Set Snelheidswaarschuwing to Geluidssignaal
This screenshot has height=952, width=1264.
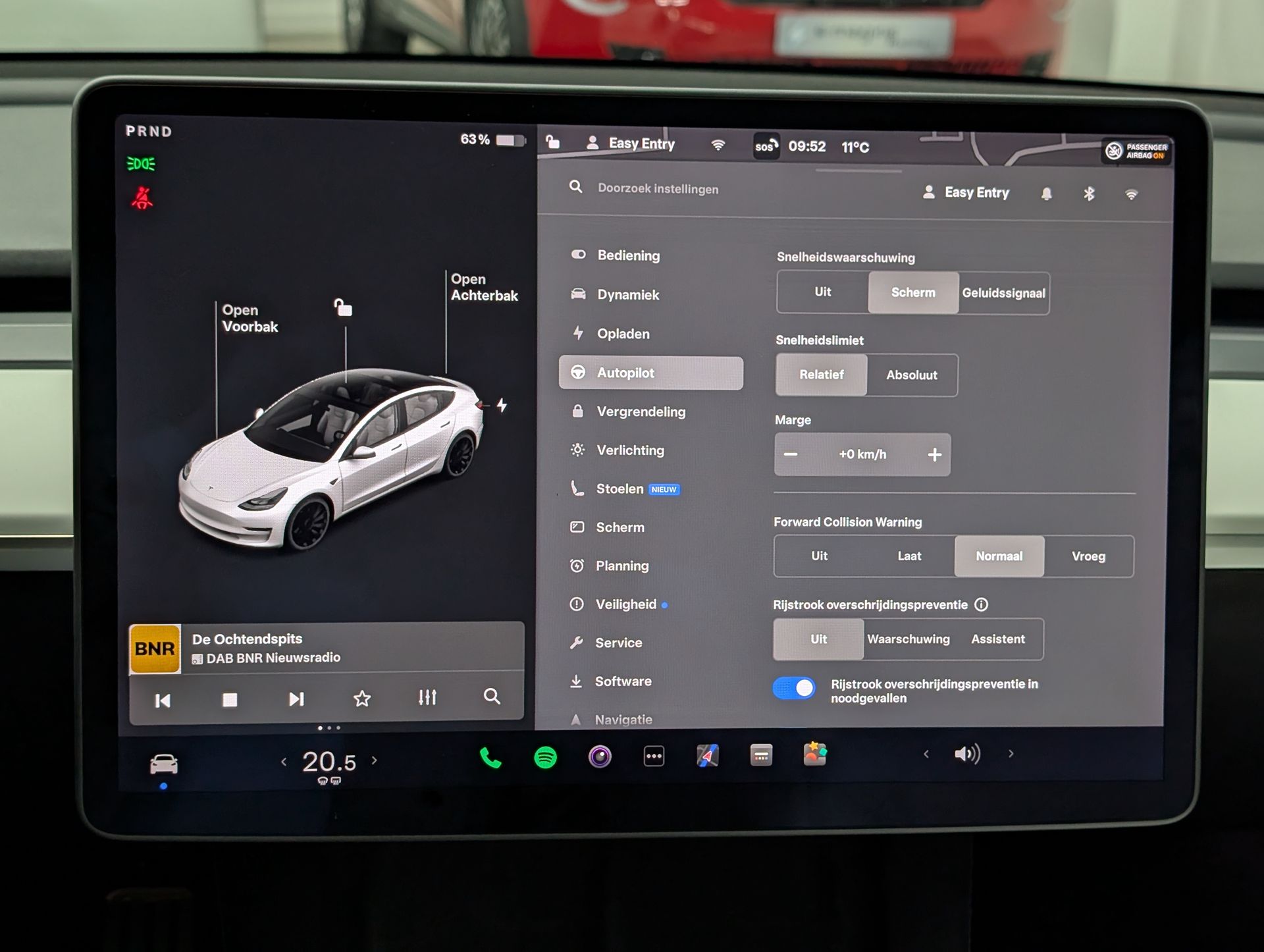coord(1003,294)
